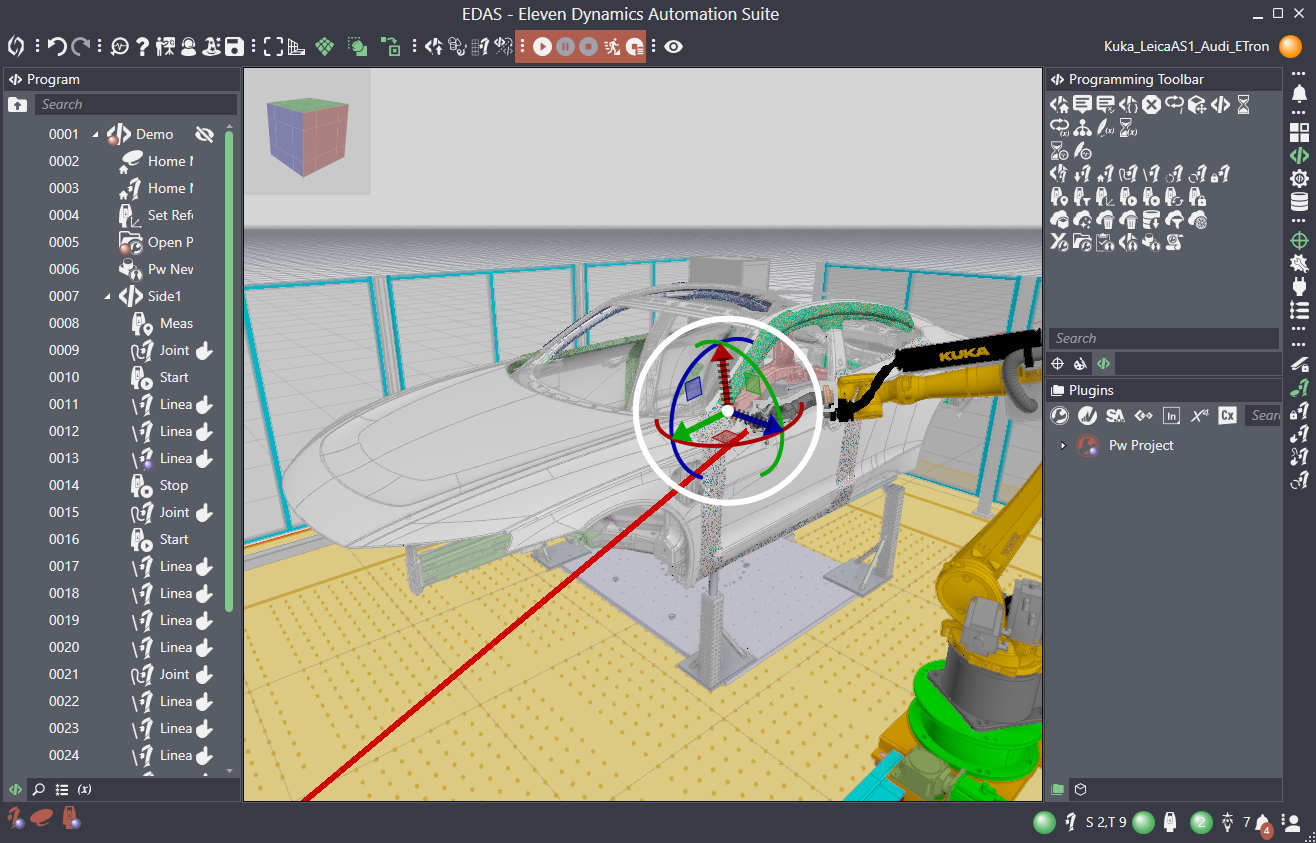Toggle the hidden-eye icon on Demo row
This screenshot has height=843, width=1316.
[205, 134]
